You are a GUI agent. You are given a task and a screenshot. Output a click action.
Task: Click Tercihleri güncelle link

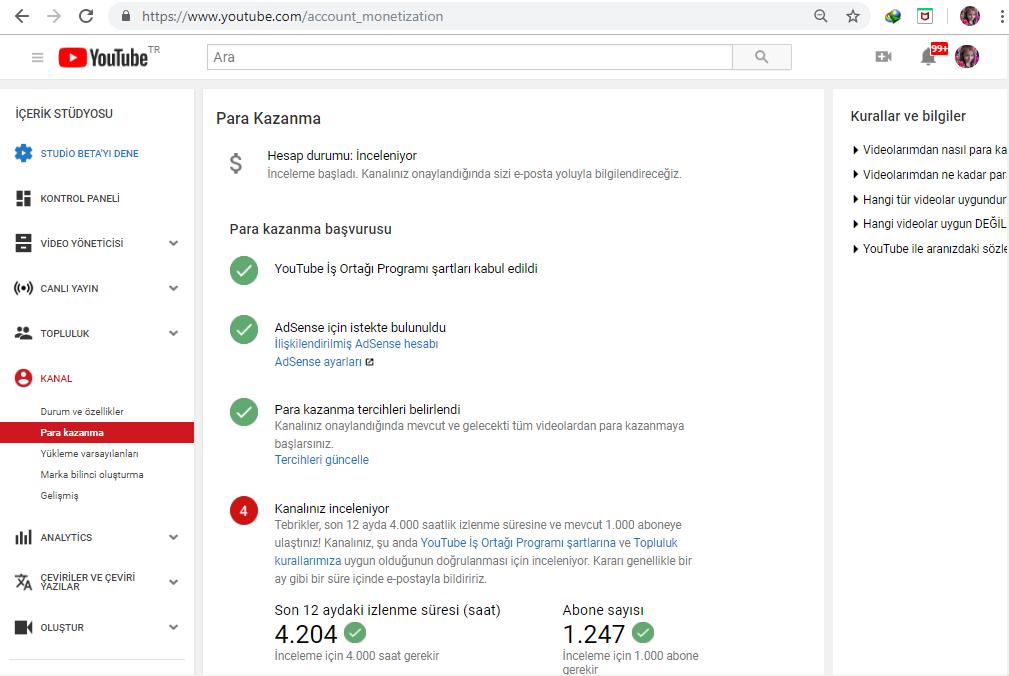(x=322, y=460)
